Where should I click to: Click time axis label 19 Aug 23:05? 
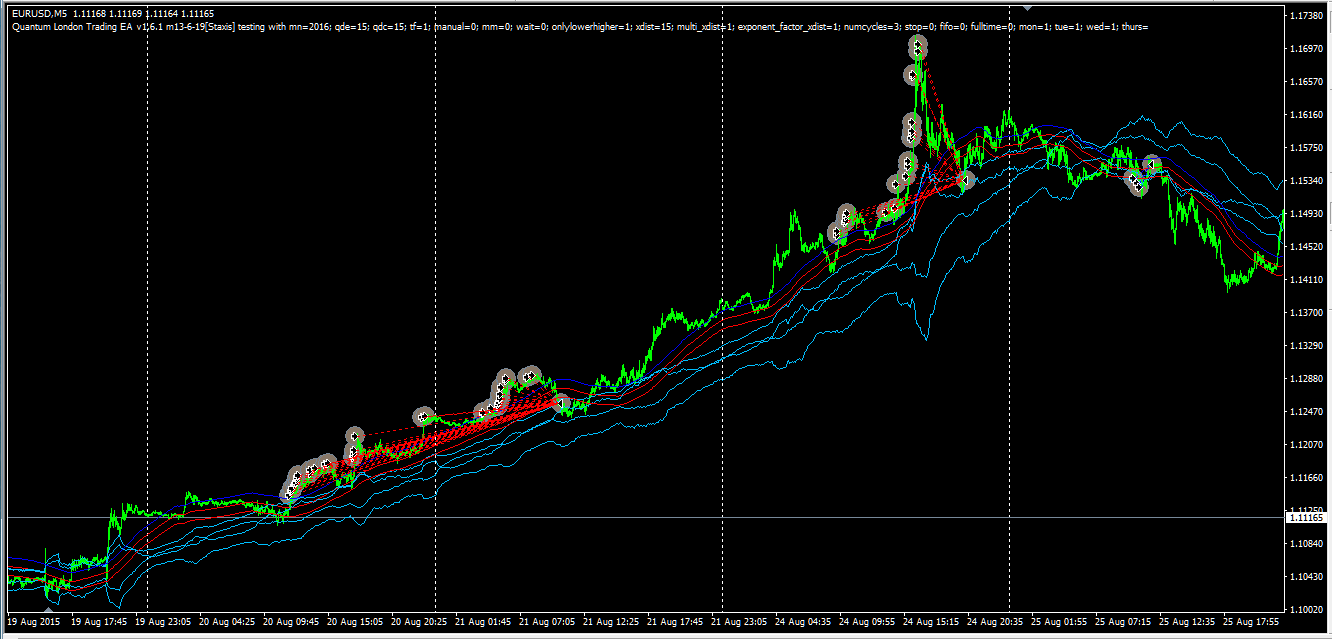(165, 621)
